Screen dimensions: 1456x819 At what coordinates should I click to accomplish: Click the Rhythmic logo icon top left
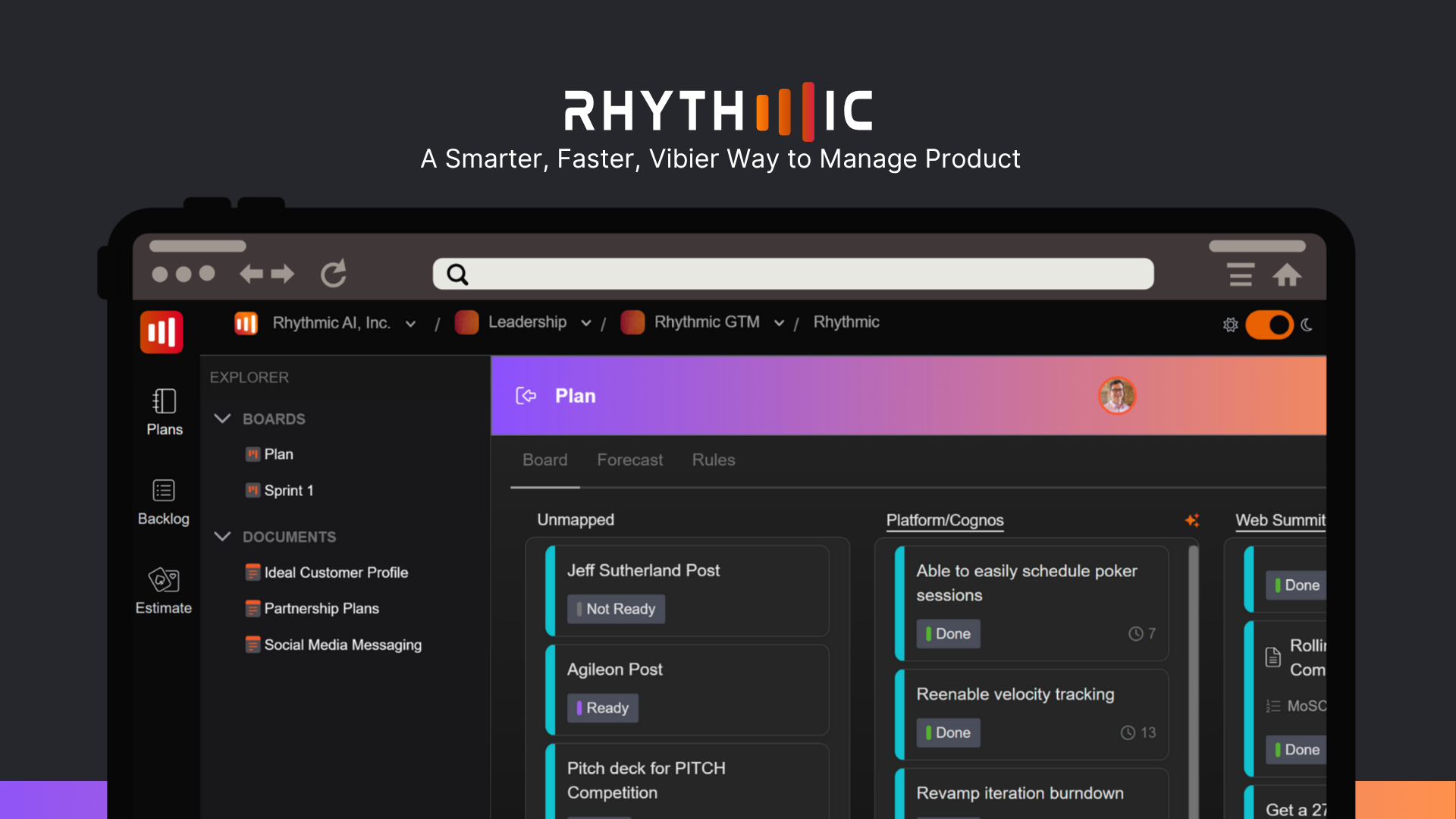(161, 331)
